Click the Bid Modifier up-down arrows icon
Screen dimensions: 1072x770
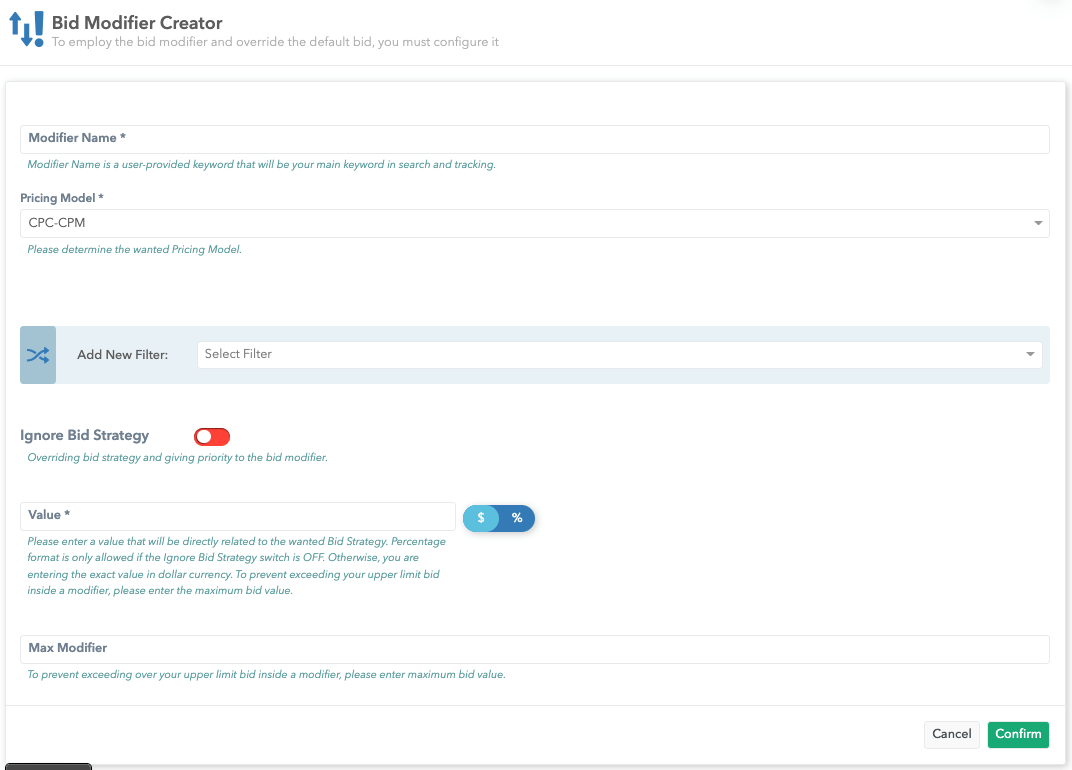click(26, 29)
